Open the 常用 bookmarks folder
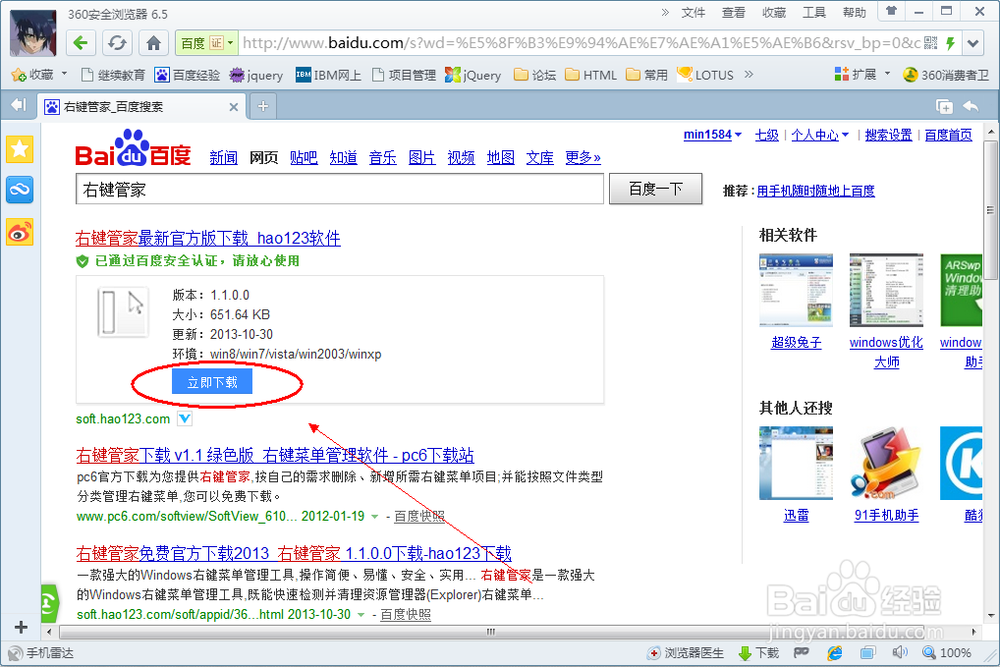This screenshot has height=667, width=1000. (647, 75)
